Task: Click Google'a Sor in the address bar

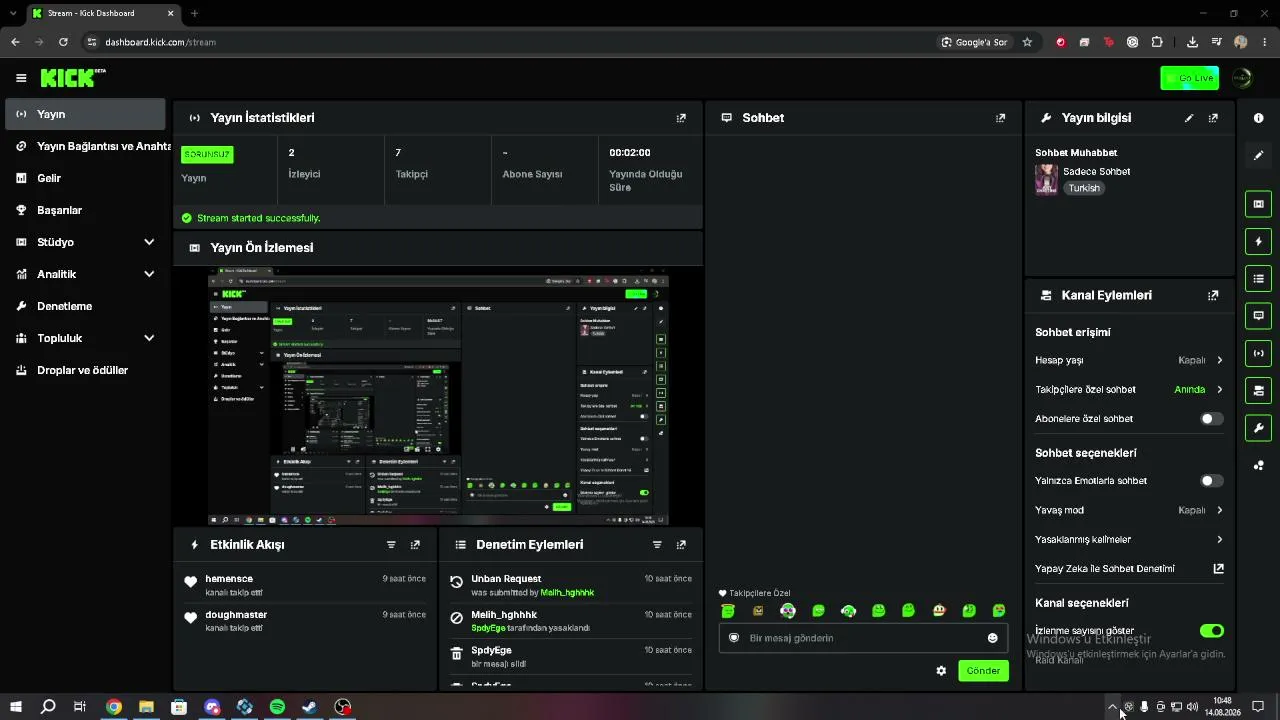Action: (973, 42)
